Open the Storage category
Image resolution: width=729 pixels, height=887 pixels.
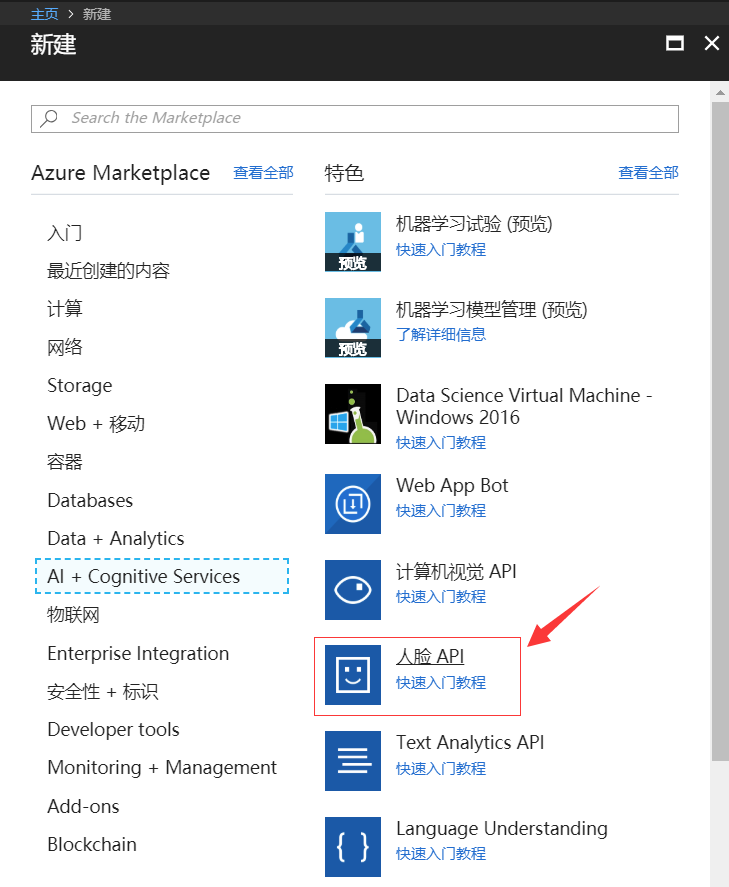(x=80, y=385)
